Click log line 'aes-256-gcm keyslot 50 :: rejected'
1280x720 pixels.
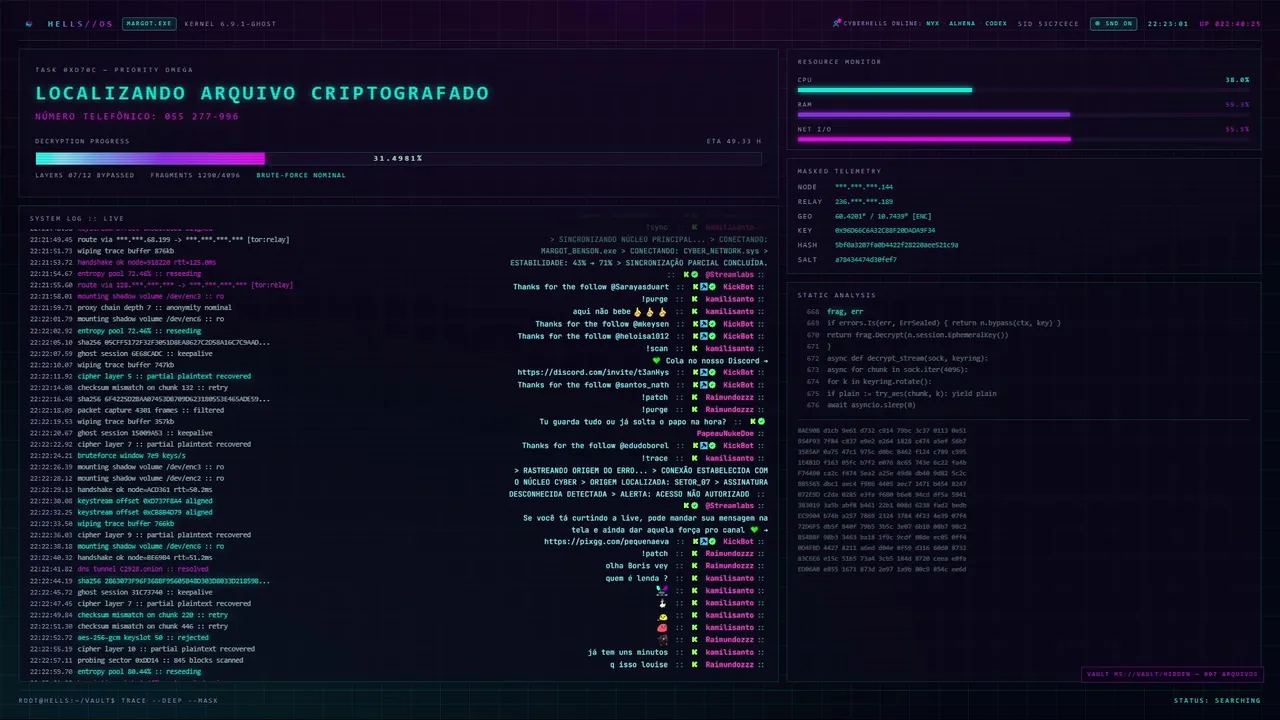click(x=143, y=637)
